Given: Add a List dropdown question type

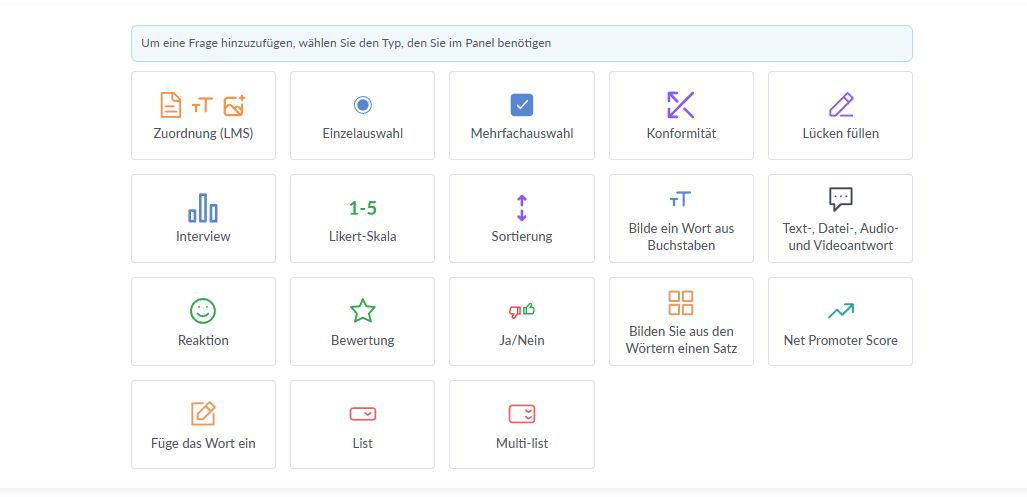Looking at the screenshot, I should tap(362, 424).
